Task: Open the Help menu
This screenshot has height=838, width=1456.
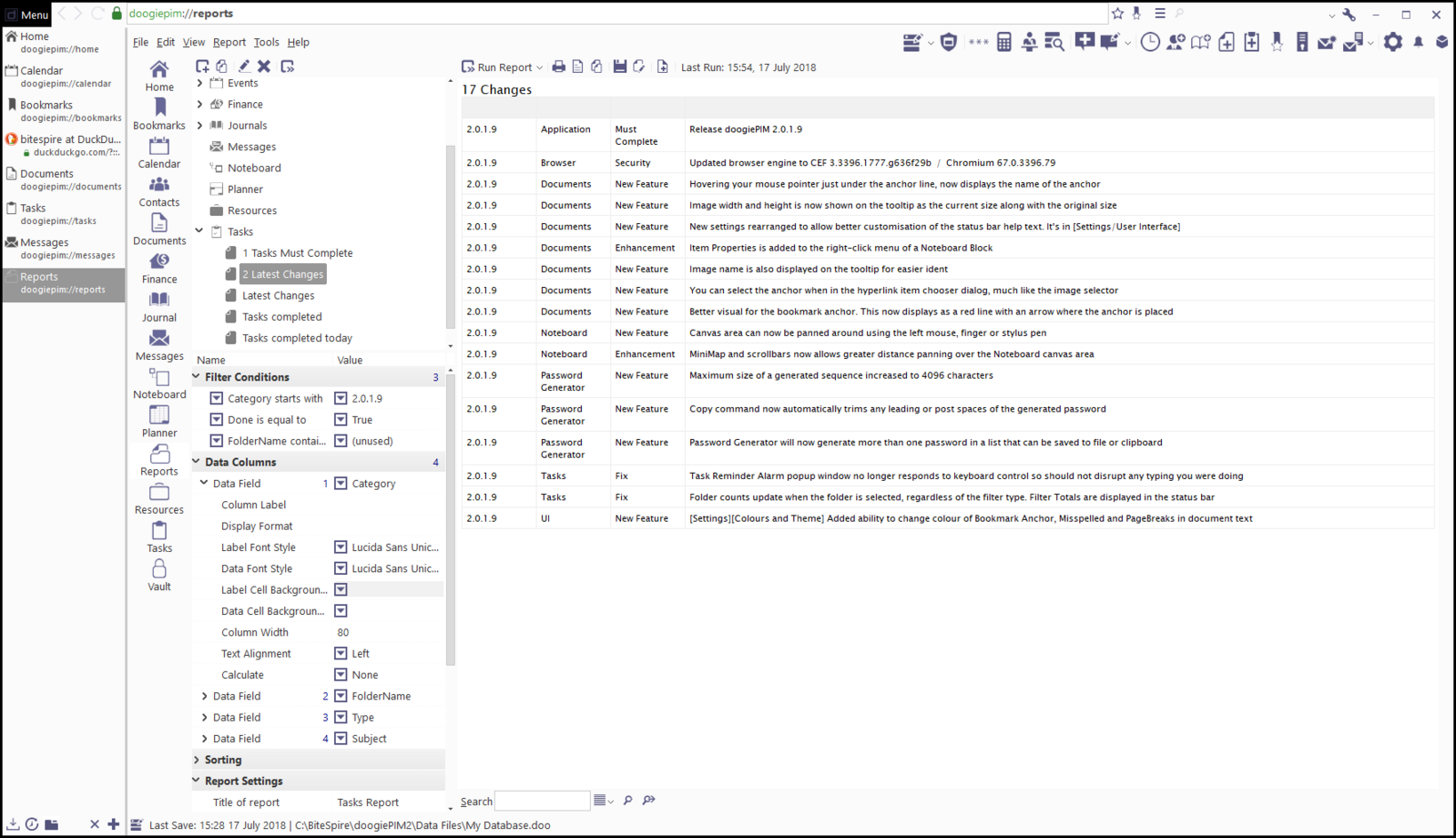Action: point(299,42)
